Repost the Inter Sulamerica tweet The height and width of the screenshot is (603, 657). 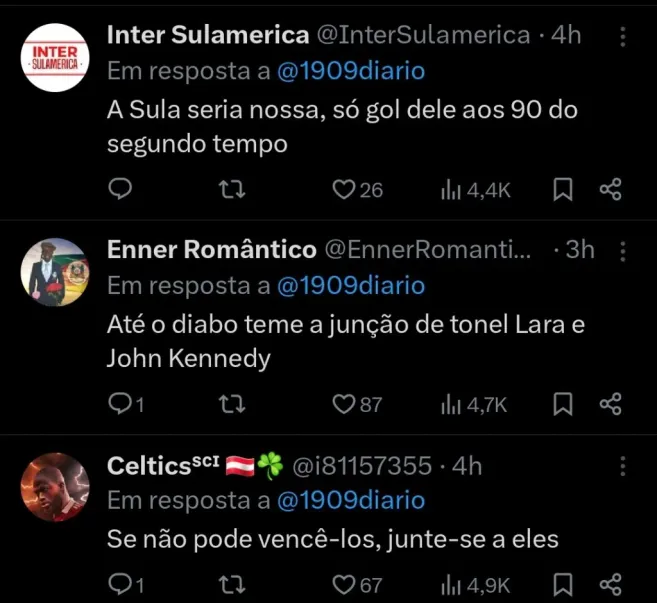click(232, 189)
